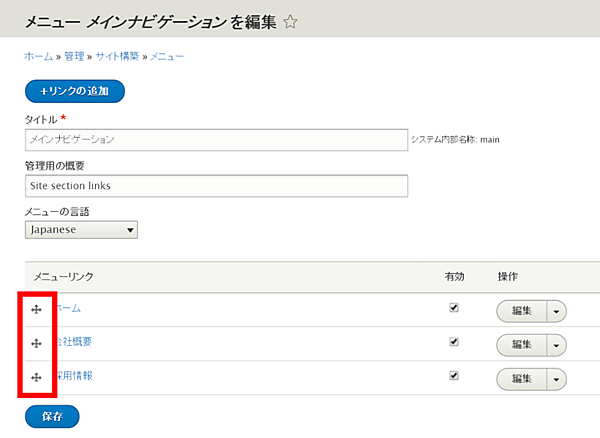
Task: Expand the operations arrow next to 会社概要's 編集
Action: coord(556,345)
